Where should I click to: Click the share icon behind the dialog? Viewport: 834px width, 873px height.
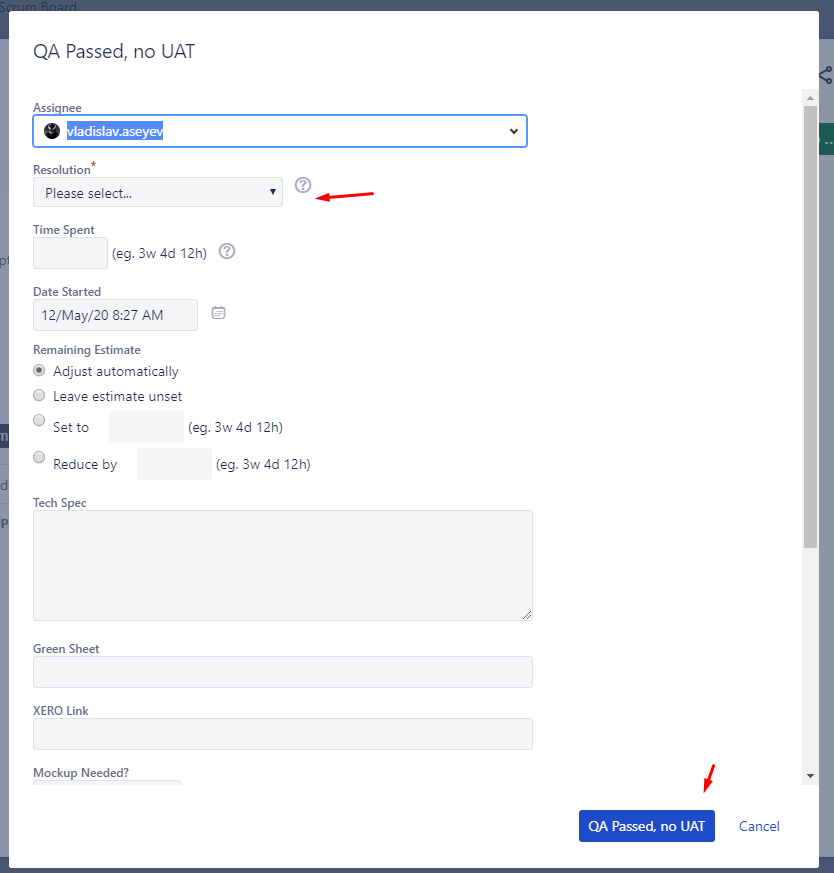[x=826, y=75]
